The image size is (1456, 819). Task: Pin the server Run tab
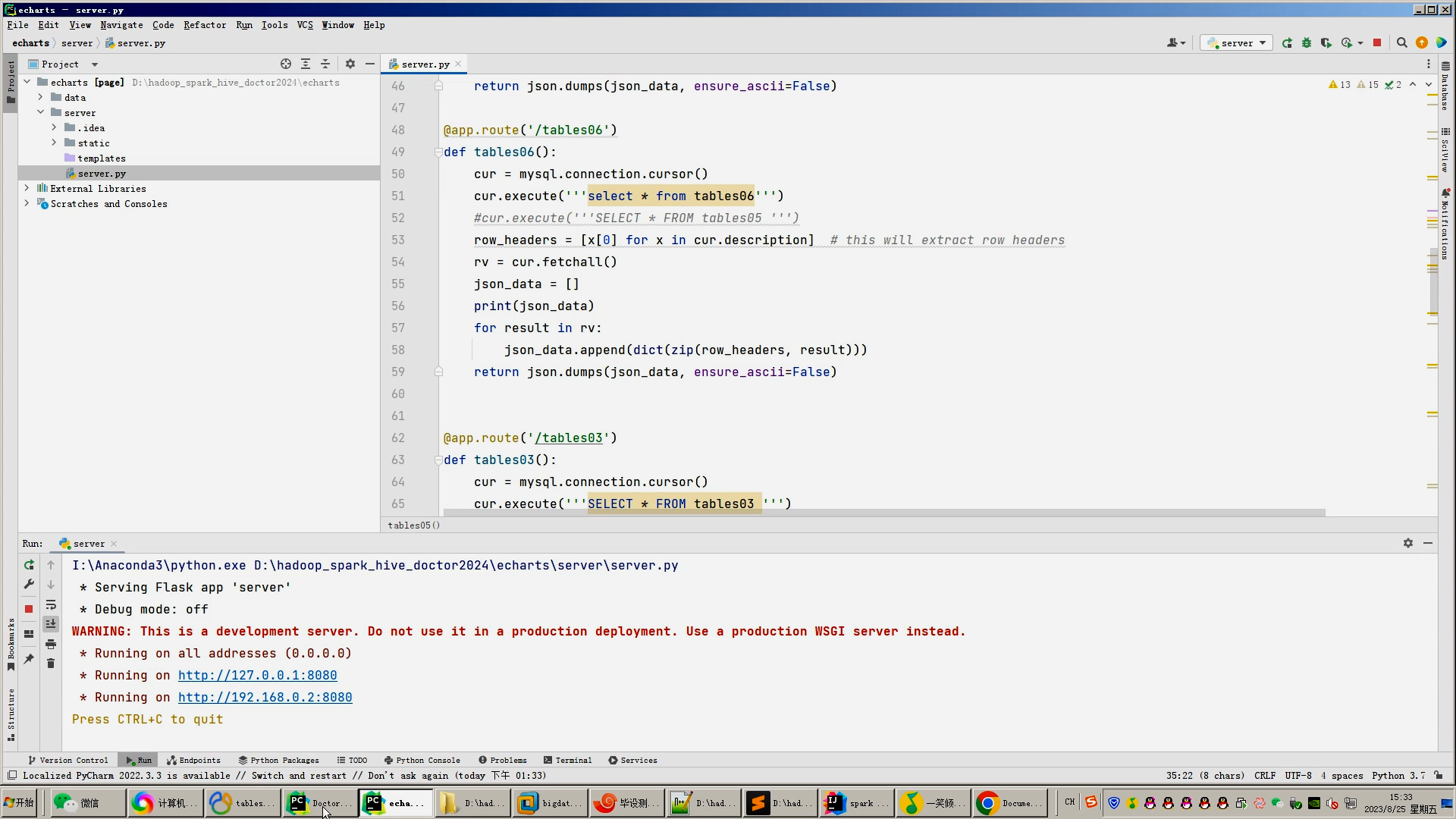[x=29, y=659]
